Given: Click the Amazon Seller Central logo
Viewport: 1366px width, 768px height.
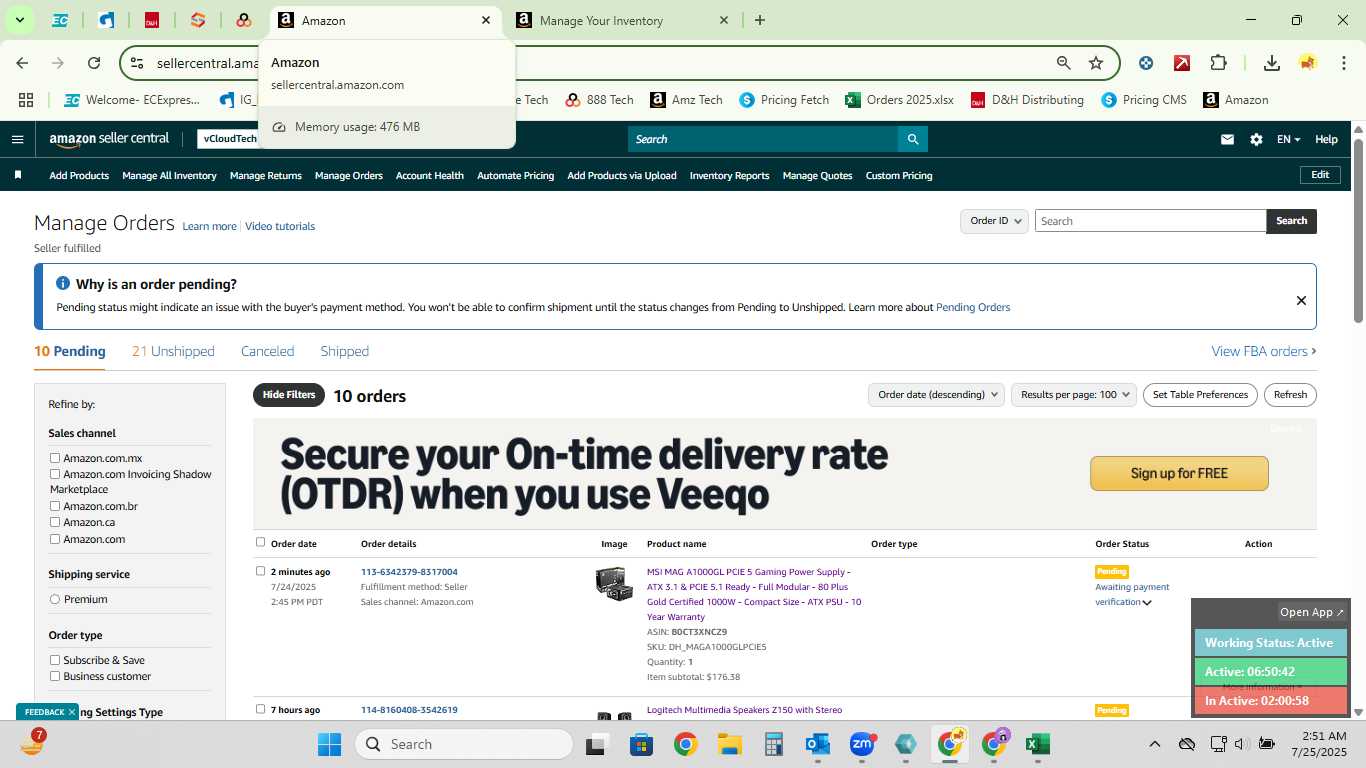Looking at the screenshot, I should coord(109,139).
